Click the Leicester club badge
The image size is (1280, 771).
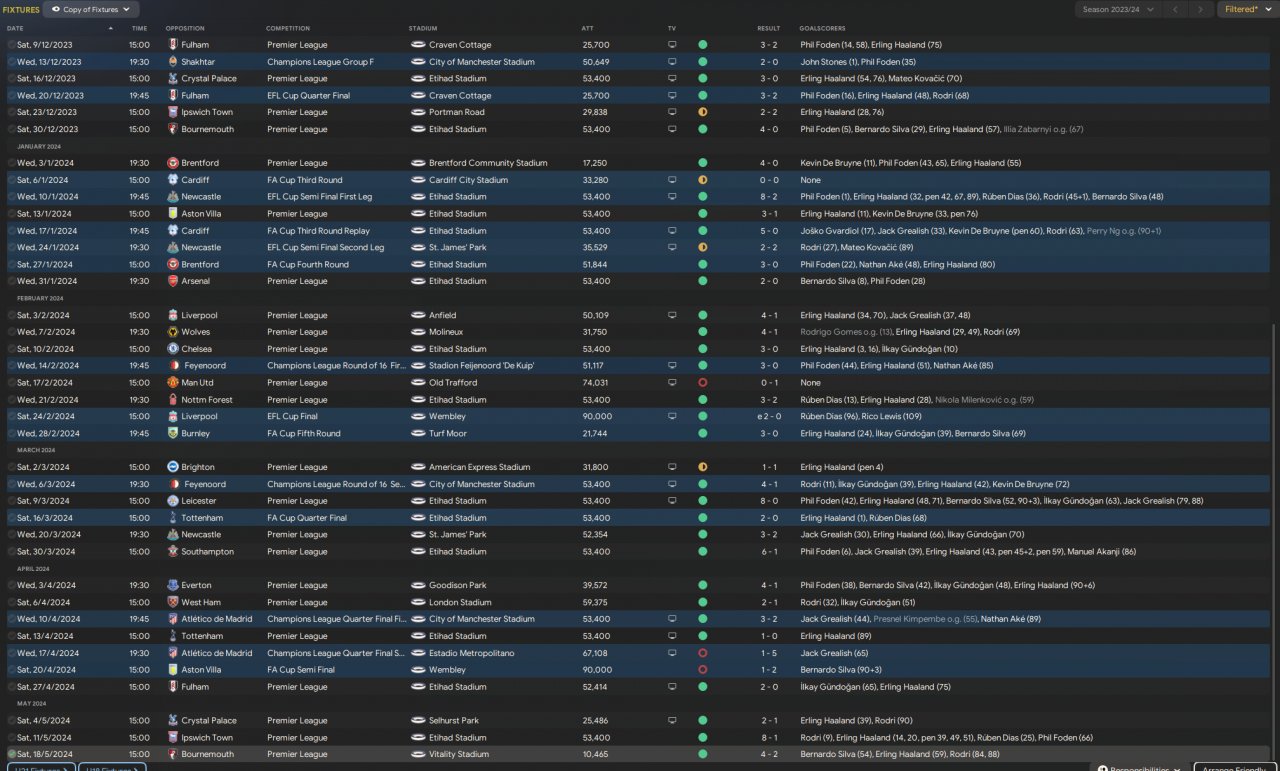[173, 501]
